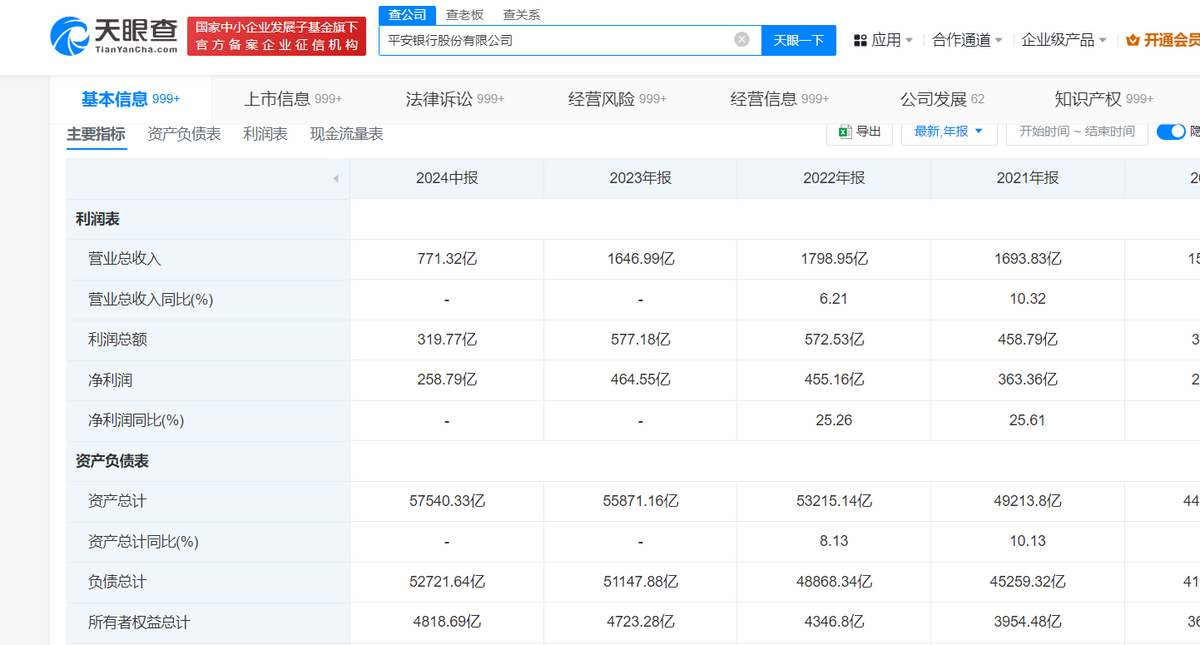The image size is (1200, 645).
Task: Open the 基本信息 tab
Action: point(130,99)
